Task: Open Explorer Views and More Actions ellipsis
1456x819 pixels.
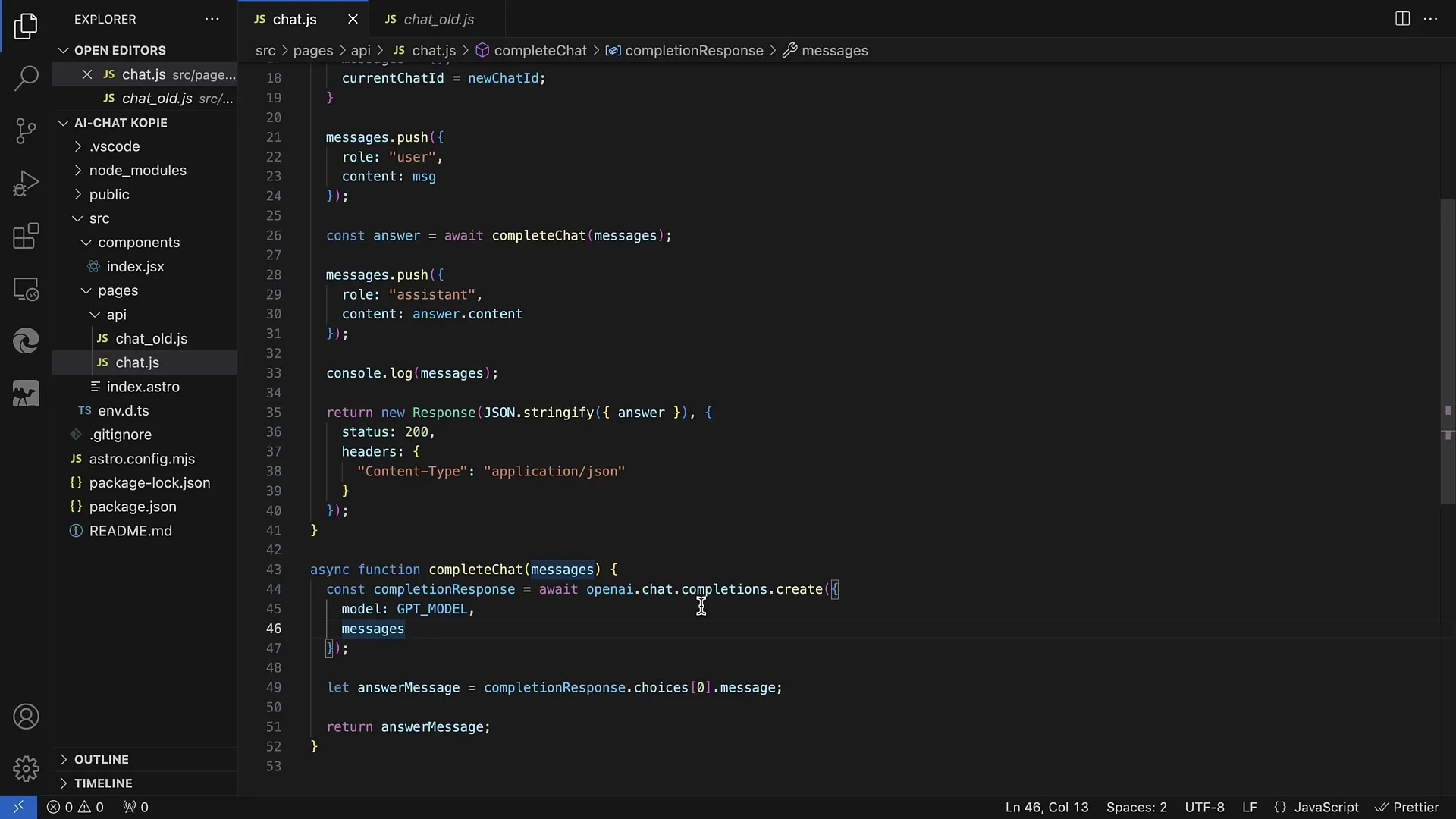Action: coord(212,19)
